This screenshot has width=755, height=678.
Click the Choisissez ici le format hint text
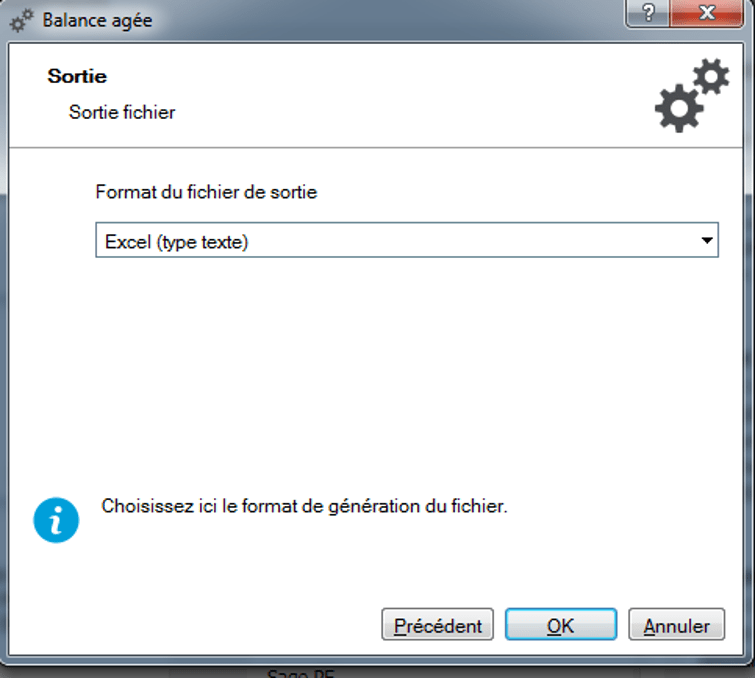pos(304,506)
